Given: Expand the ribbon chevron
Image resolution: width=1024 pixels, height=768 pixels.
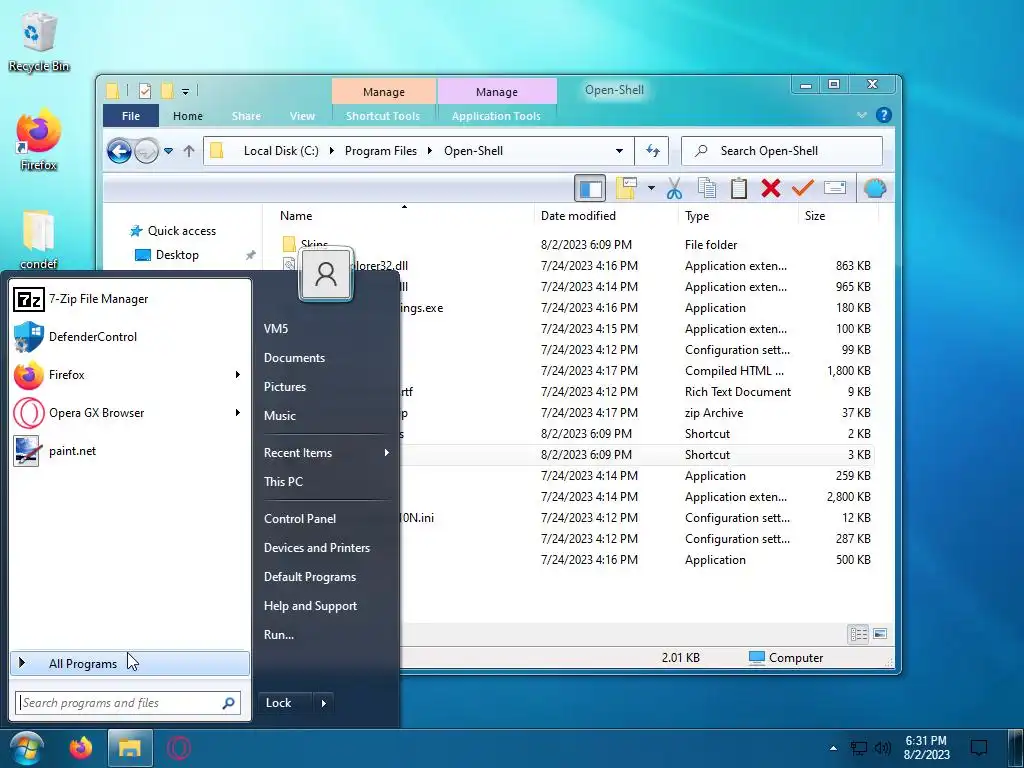Looking at the screenshot, I should coord(861,116).
